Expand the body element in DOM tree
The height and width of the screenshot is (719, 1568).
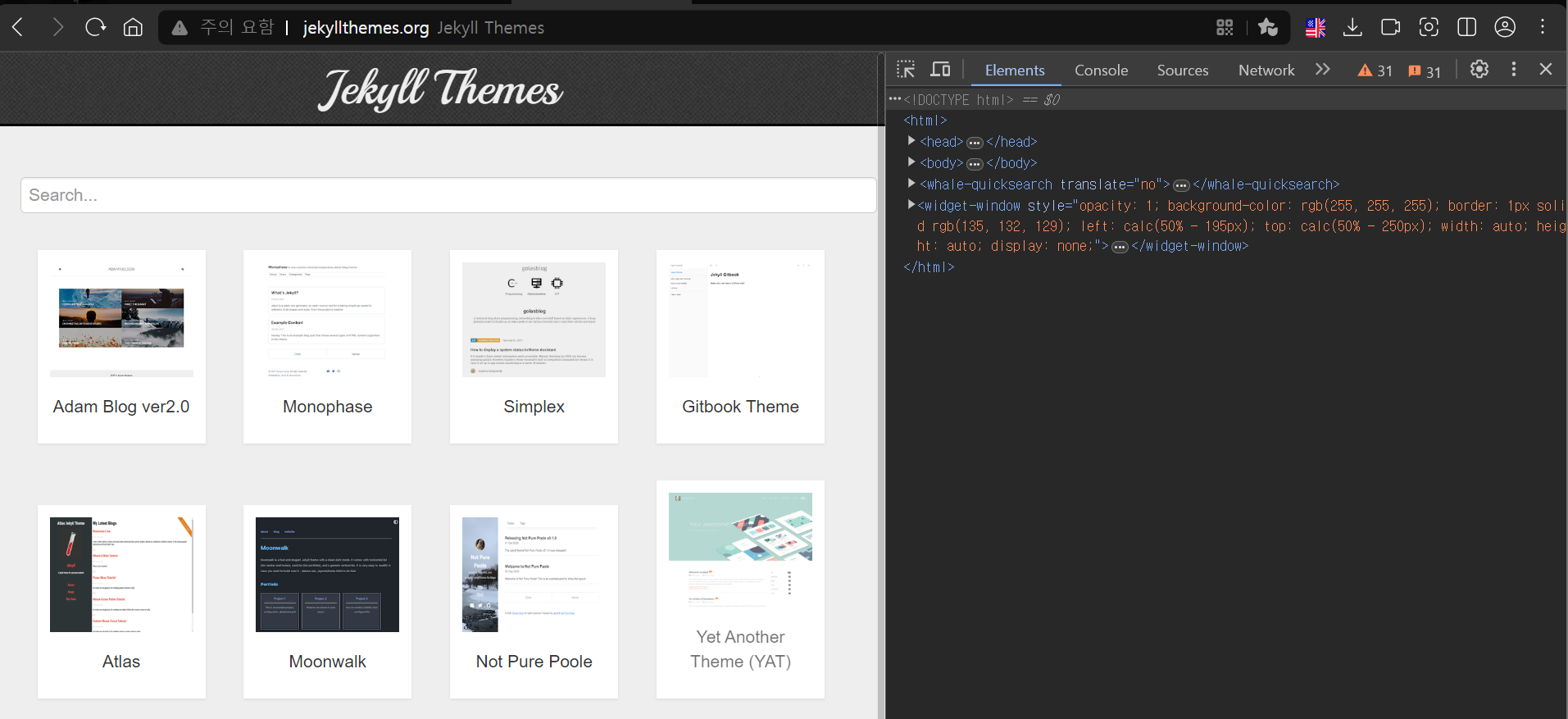point(911,162)
